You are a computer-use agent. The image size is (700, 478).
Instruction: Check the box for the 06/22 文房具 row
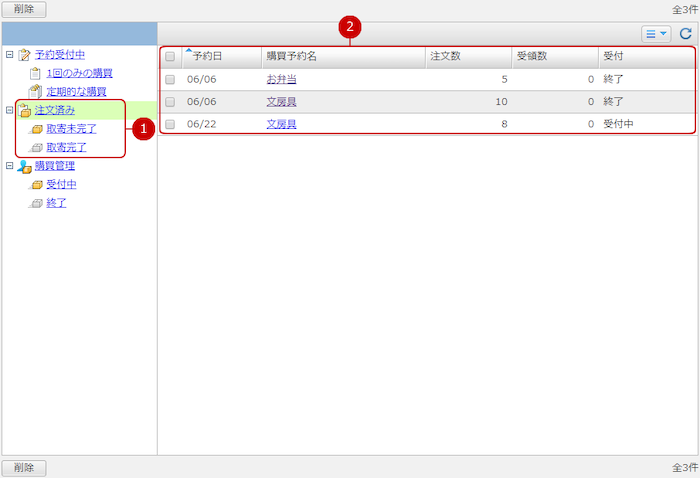170,125
